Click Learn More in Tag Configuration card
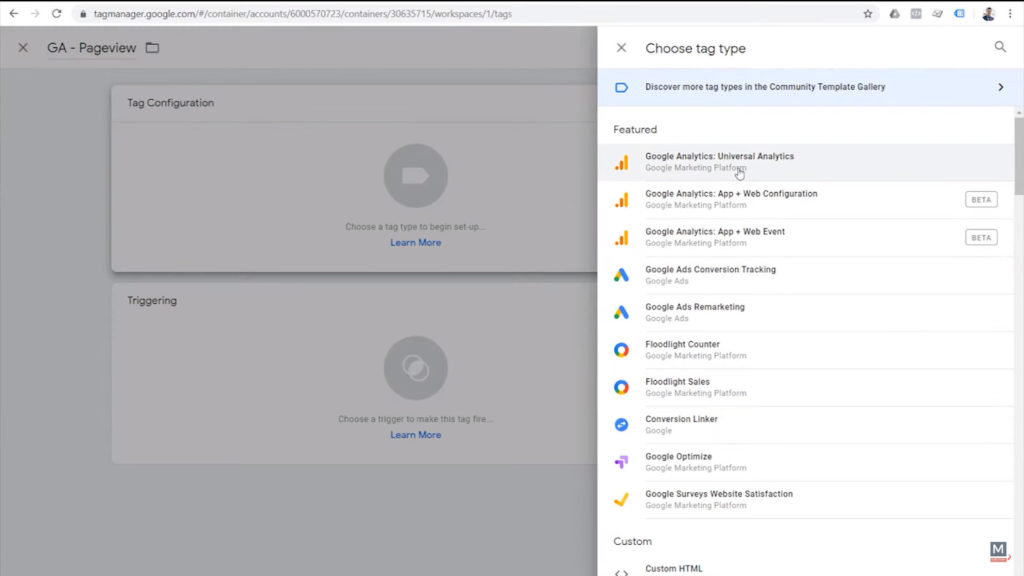 click(x=415, y=242)
